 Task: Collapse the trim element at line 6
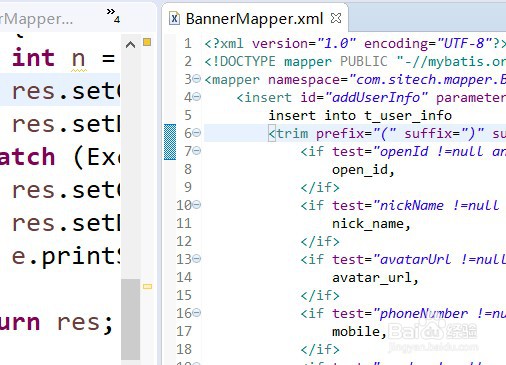pyautogui.click(x=197, y=133)
